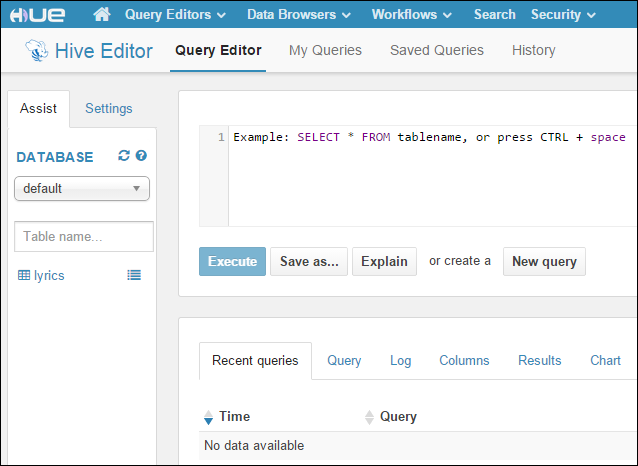Go to the Hue home icon
Image resolution: width=638 pixels, height=466 pixels.
102,14
